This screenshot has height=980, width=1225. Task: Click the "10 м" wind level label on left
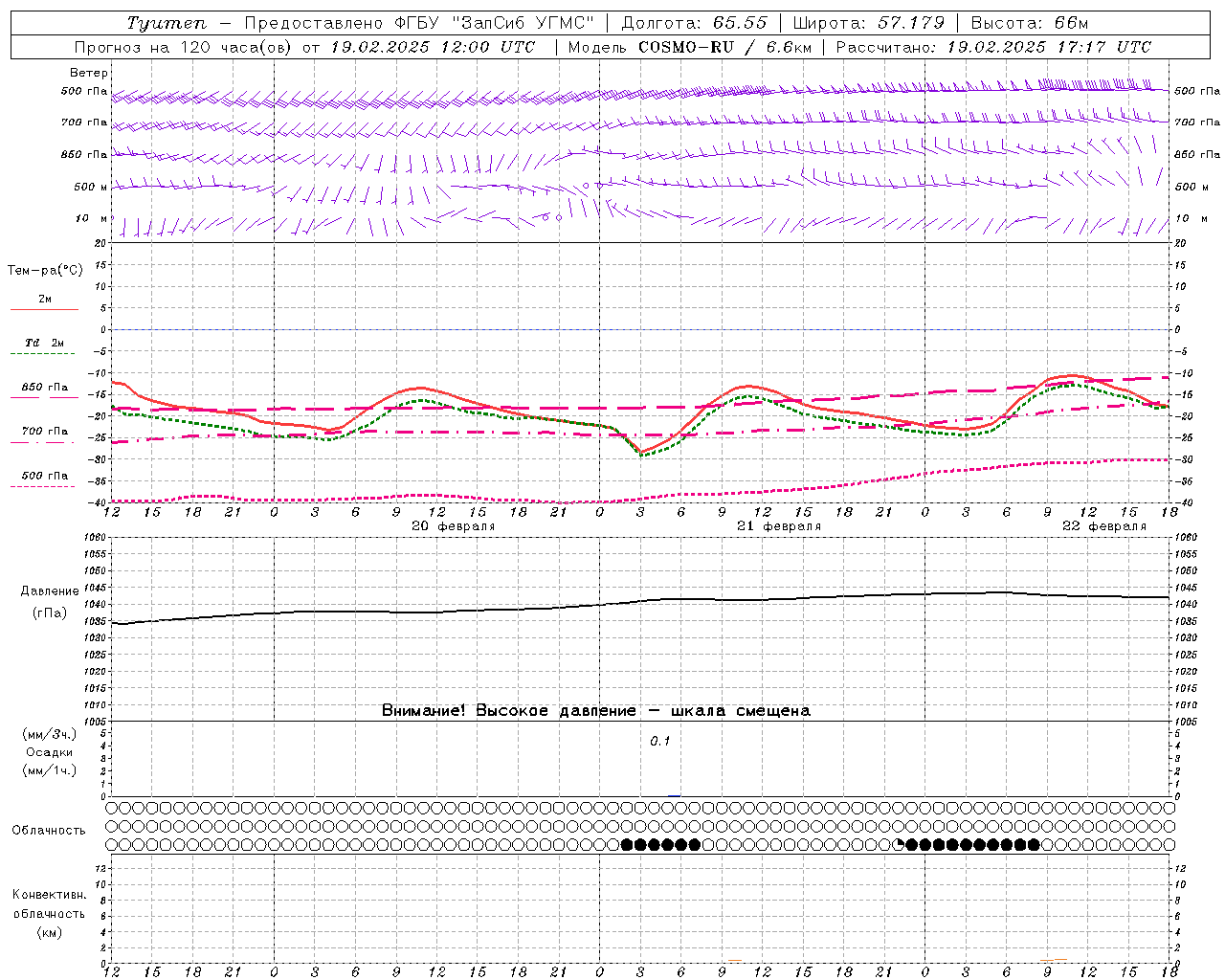pos(92,218)
